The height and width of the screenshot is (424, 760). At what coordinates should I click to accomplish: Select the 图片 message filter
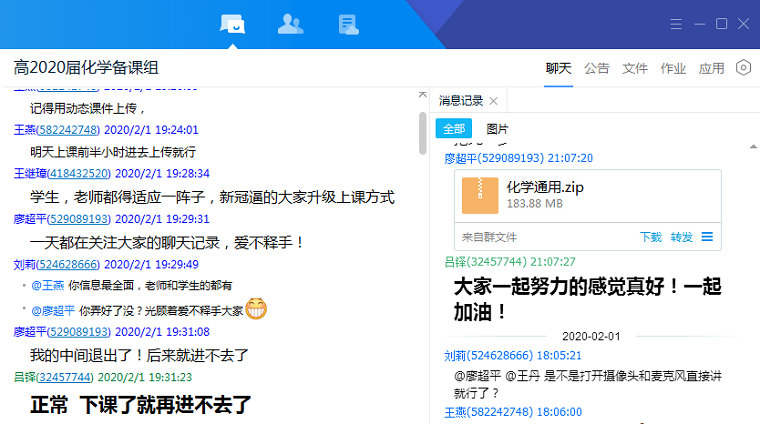[x=497, y=129]
